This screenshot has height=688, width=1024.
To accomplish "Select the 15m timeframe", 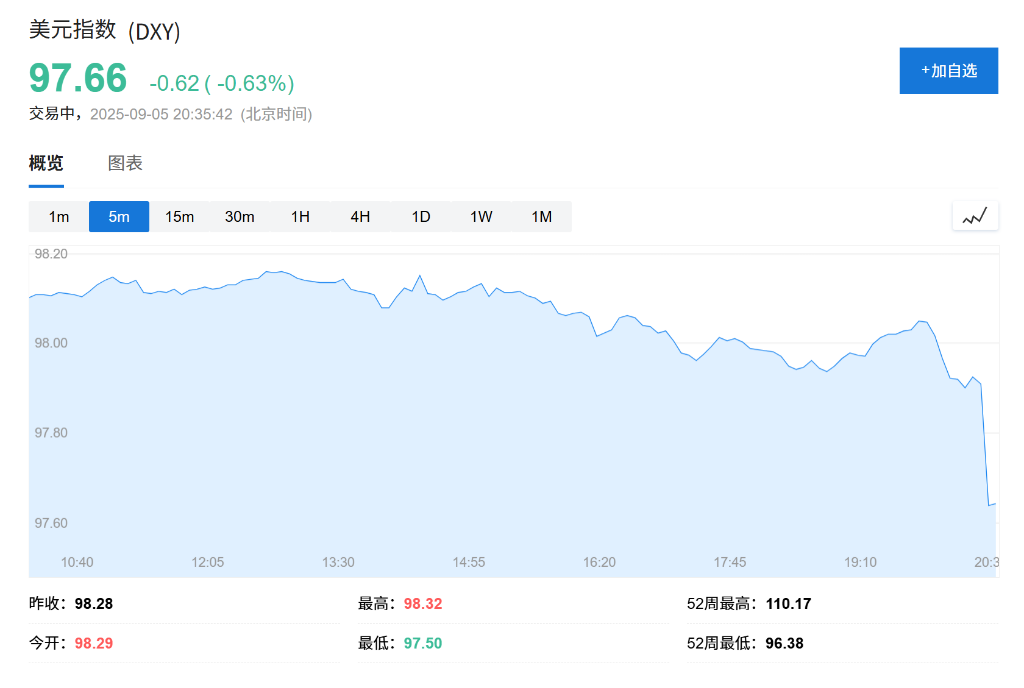I will coord(180,217).
